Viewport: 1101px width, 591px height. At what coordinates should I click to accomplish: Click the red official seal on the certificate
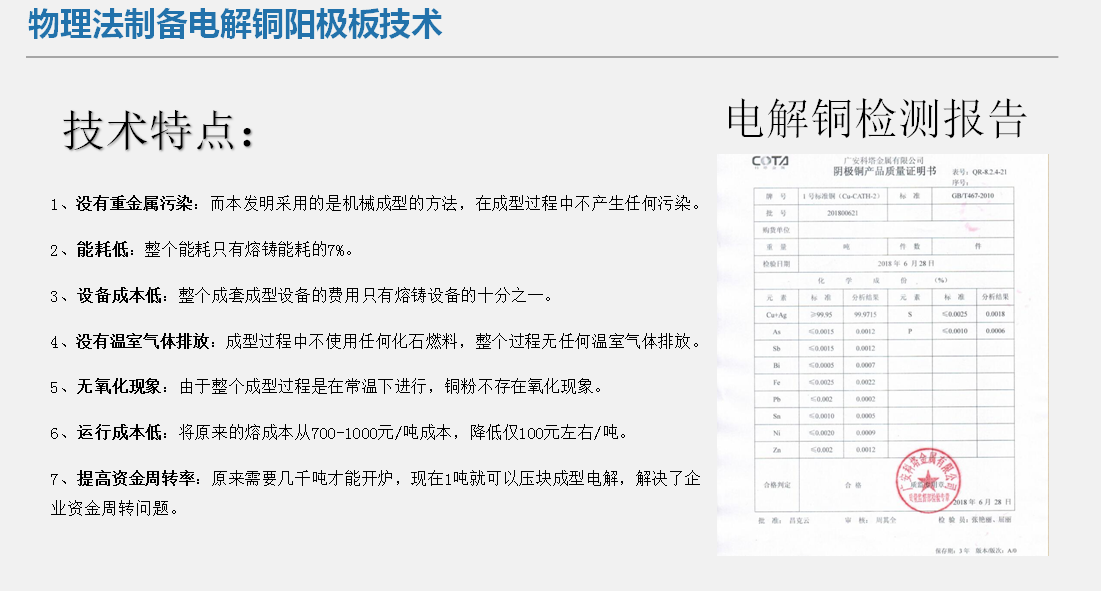tap(928, 481)
